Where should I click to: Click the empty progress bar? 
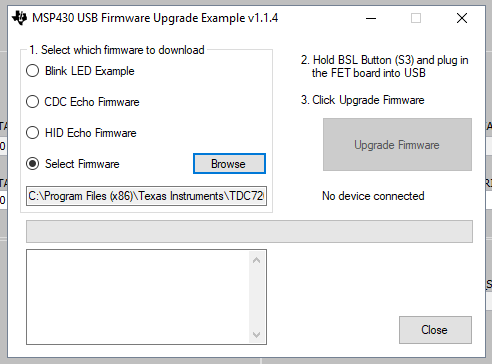click(x=249, y=231)
